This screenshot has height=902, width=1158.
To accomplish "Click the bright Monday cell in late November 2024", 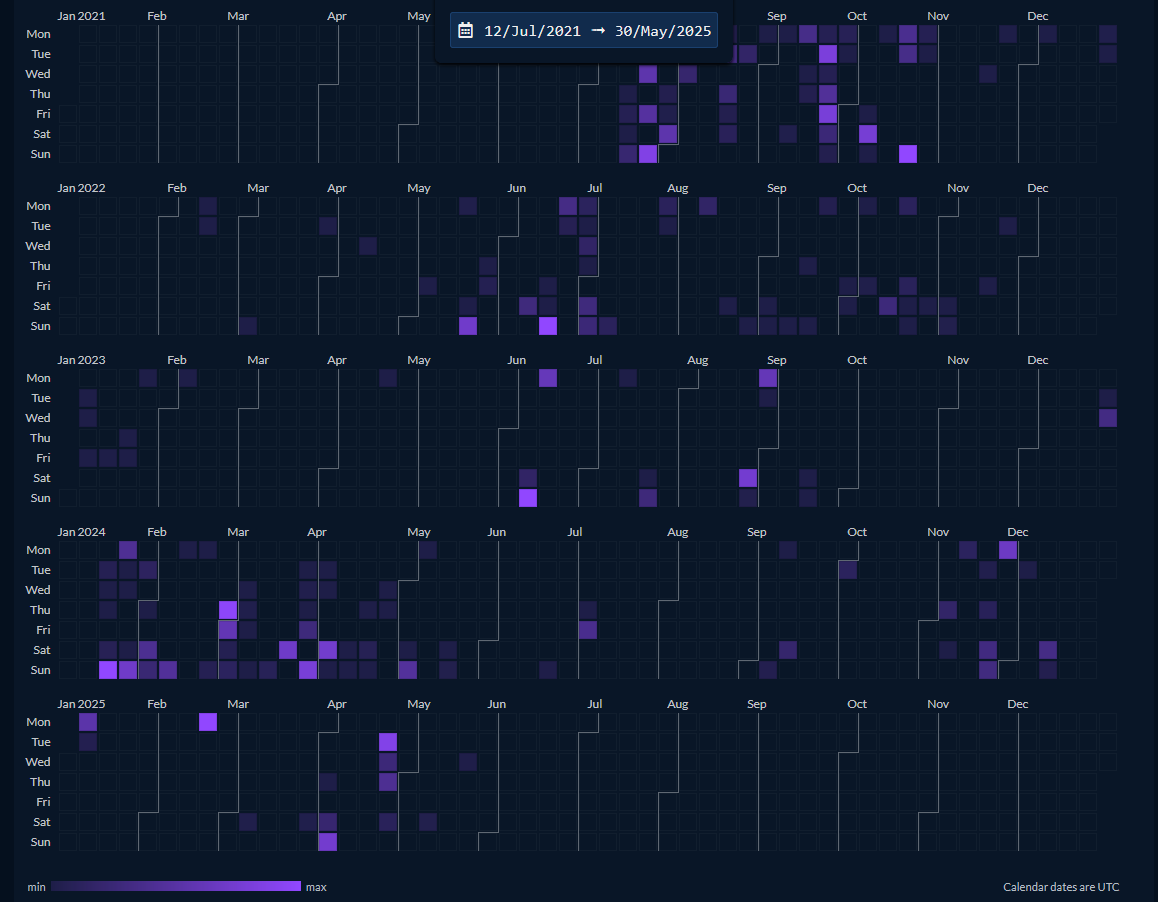I will [1008, 550].
